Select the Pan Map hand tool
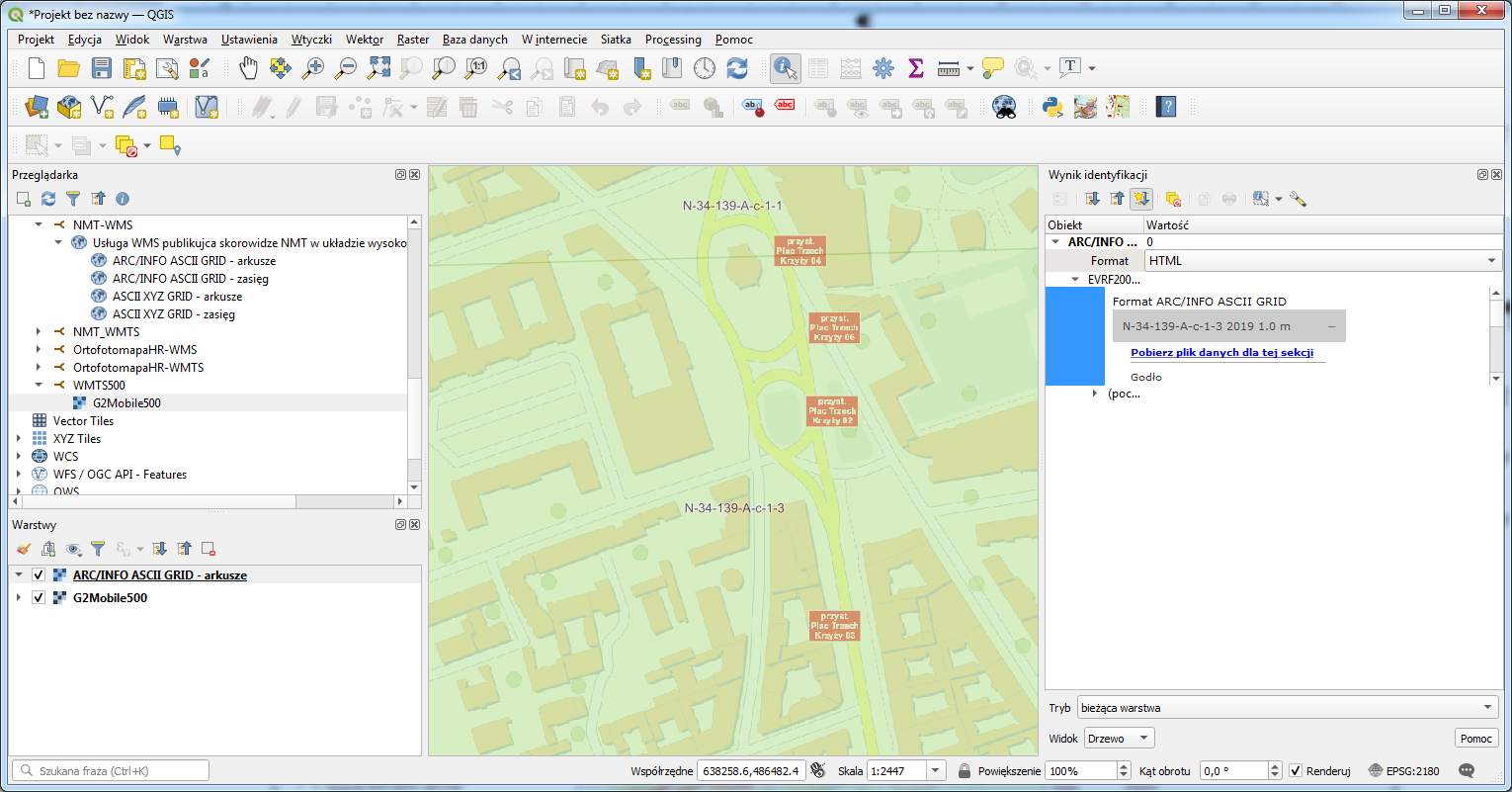 coord(248,68)
